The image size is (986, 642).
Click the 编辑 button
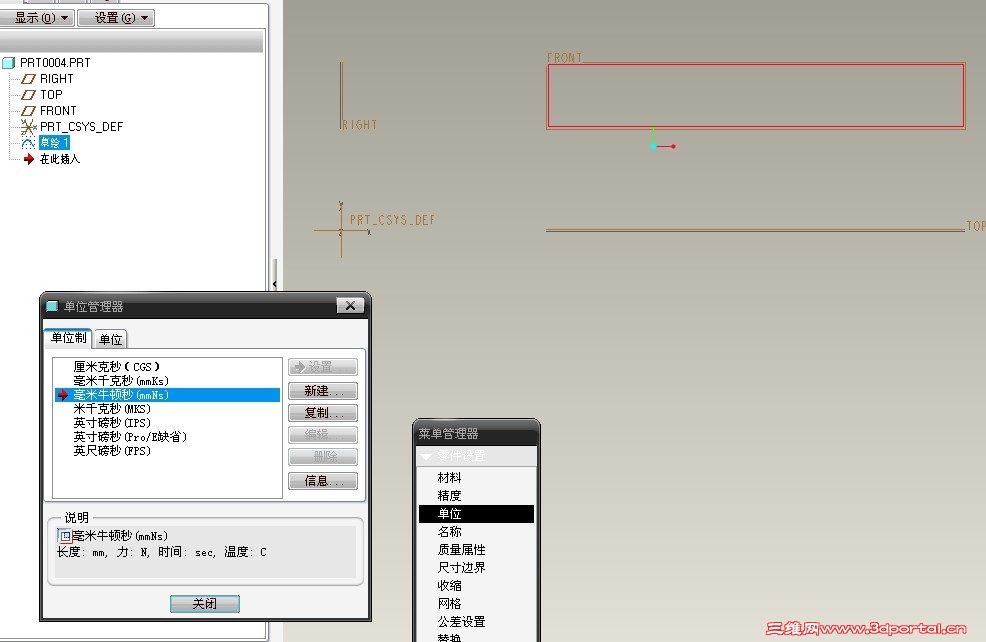pyautogui.click(x=323, y=435)
